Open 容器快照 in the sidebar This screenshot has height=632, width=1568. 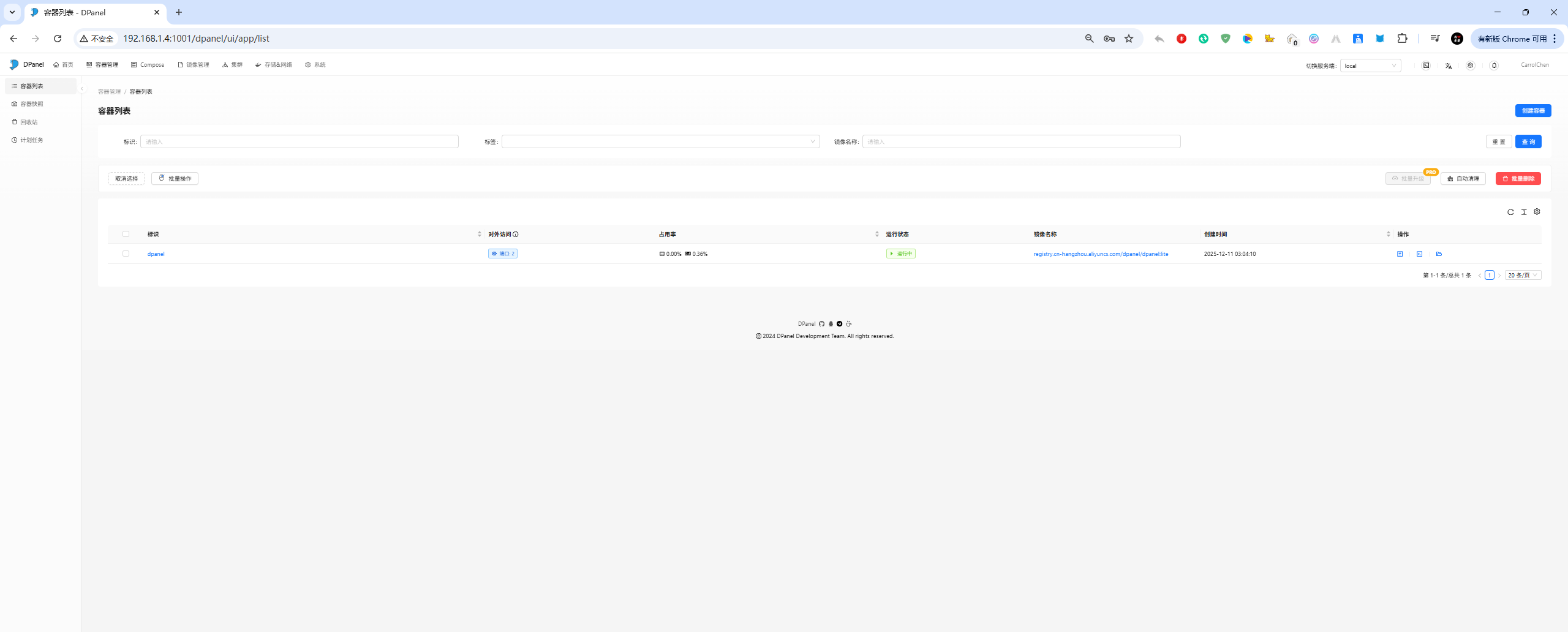(32, 104)
